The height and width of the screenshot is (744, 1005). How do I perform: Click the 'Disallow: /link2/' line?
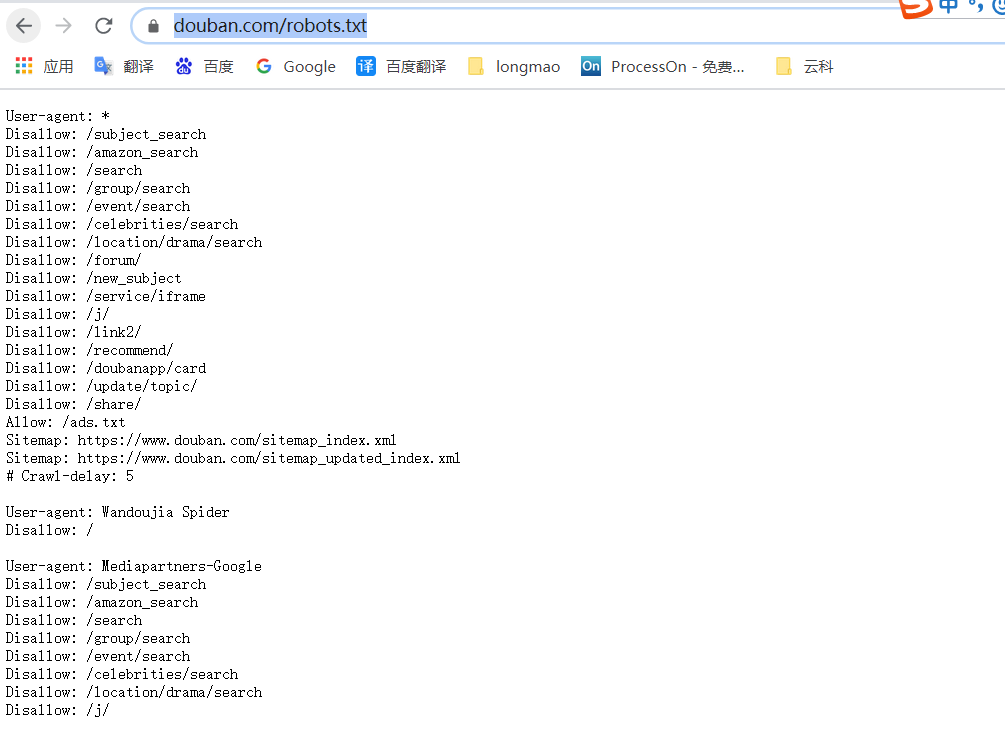point(73,332)
